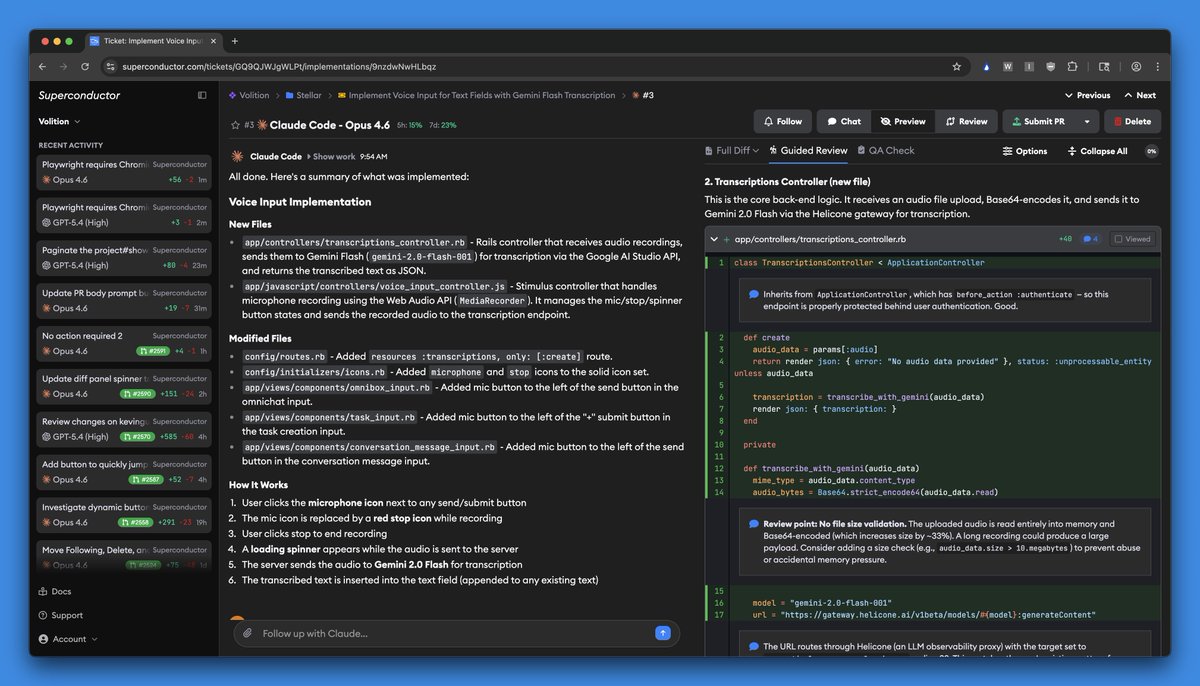
Task: Click the Superconductor logo
Action: pyautogui.click(x=79, y=95)
